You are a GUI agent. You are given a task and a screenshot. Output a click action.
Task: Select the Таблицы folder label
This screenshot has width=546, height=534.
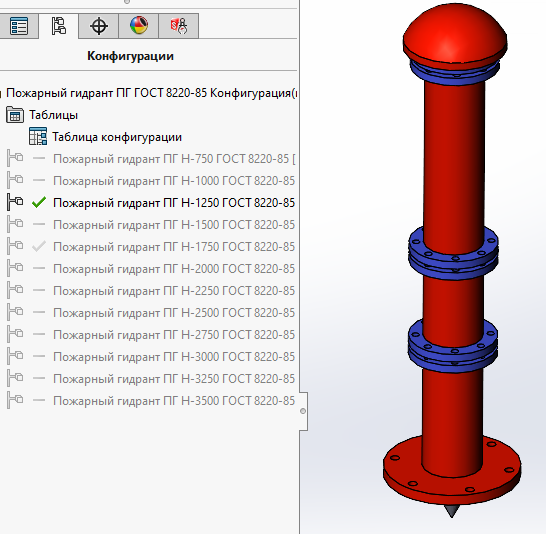click(x=53, y=115)
